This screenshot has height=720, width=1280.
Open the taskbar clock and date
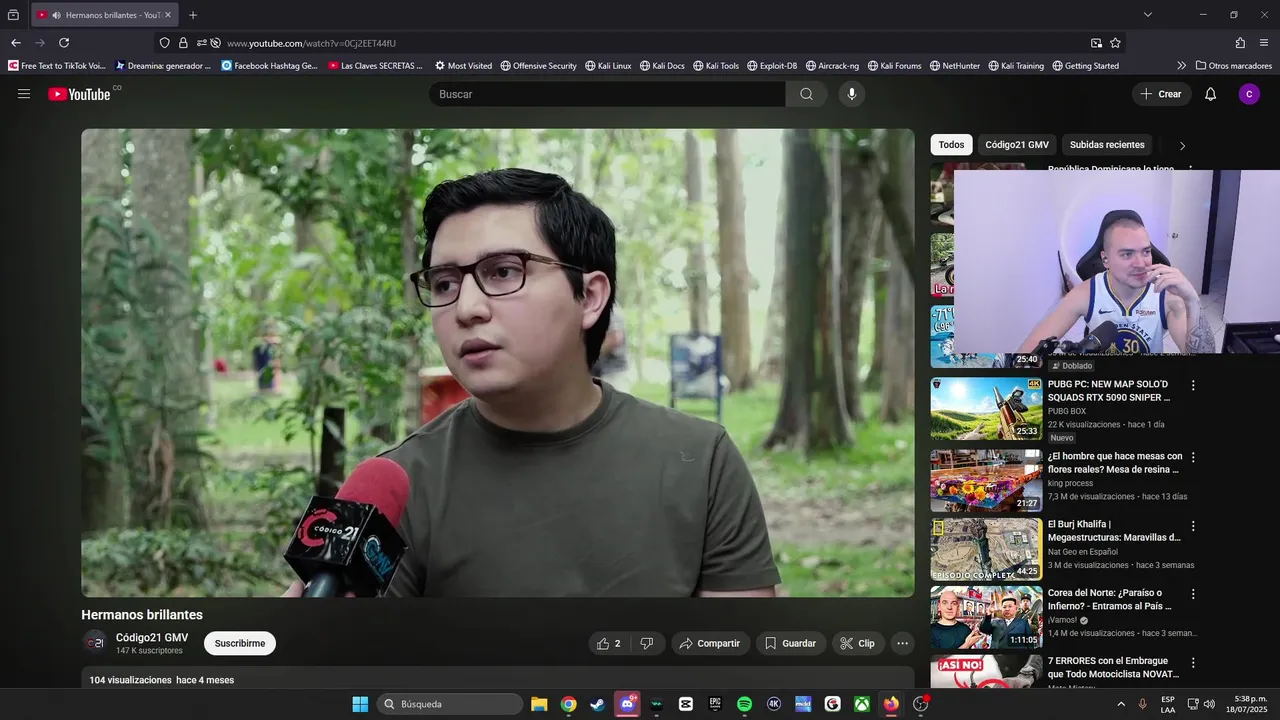pyautogui.click(x=1247, y=704)
